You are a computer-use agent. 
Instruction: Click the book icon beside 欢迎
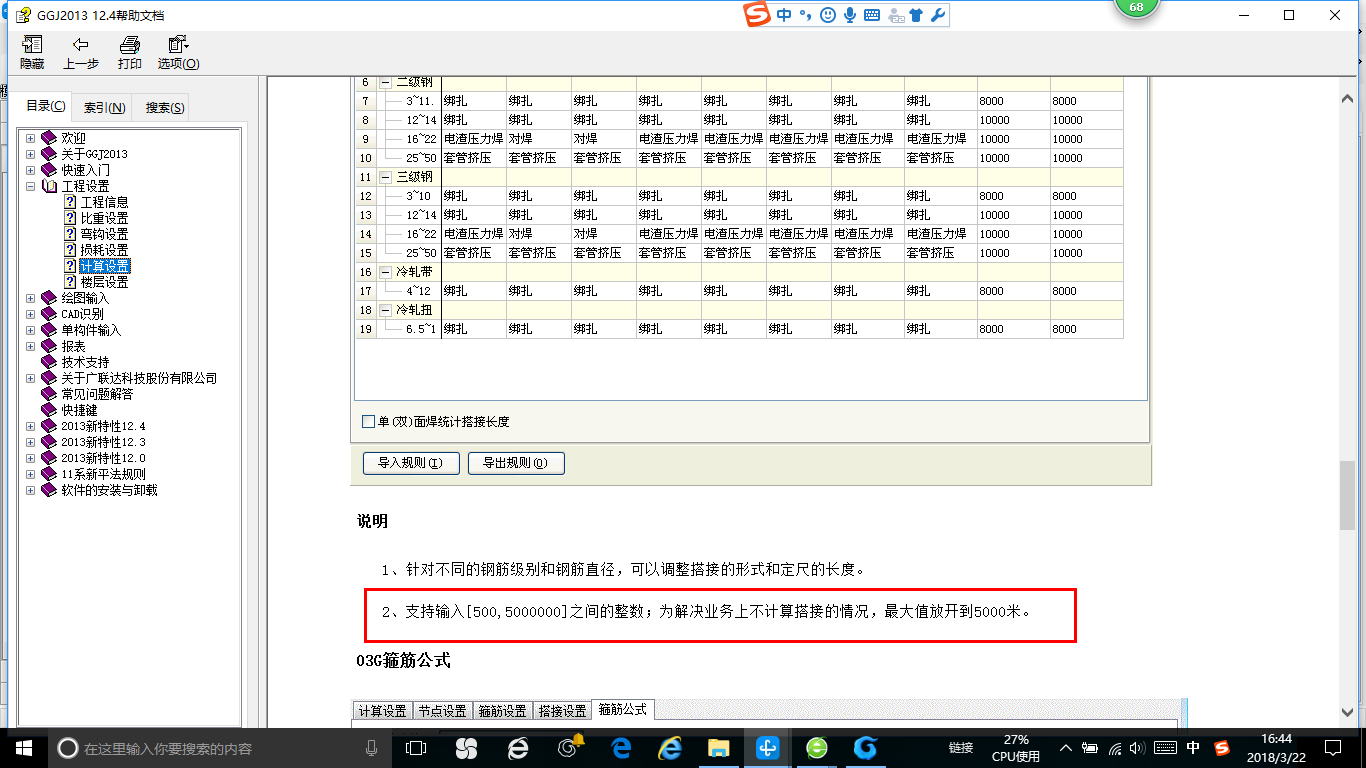[x=49, y=138]
